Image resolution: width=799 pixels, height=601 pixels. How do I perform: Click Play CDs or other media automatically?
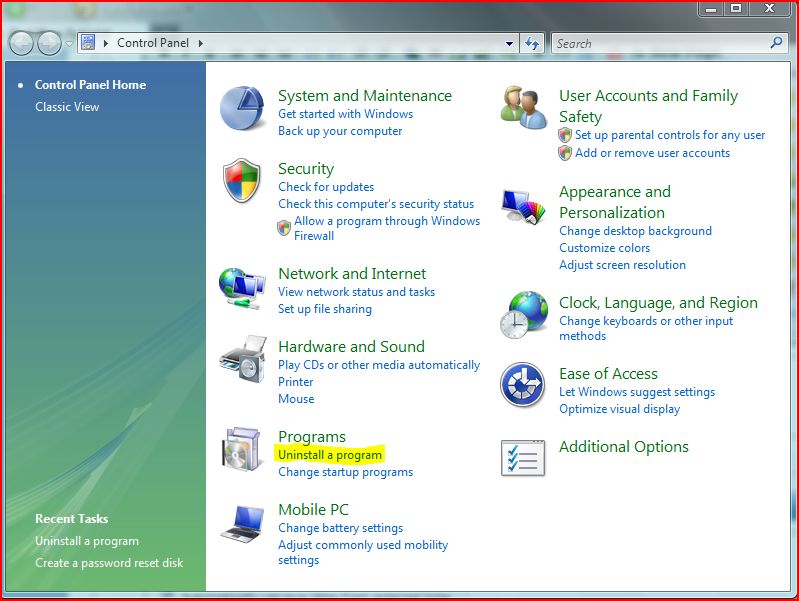[379, 365]
